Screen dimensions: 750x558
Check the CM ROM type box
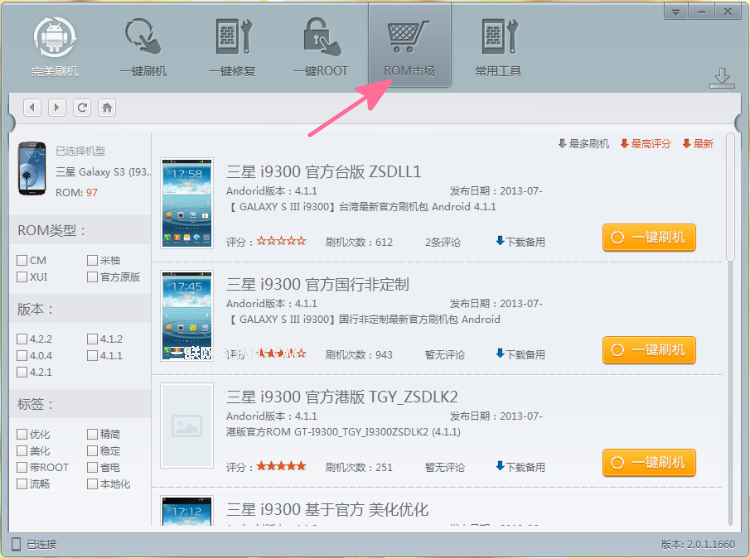coord(22,261)
